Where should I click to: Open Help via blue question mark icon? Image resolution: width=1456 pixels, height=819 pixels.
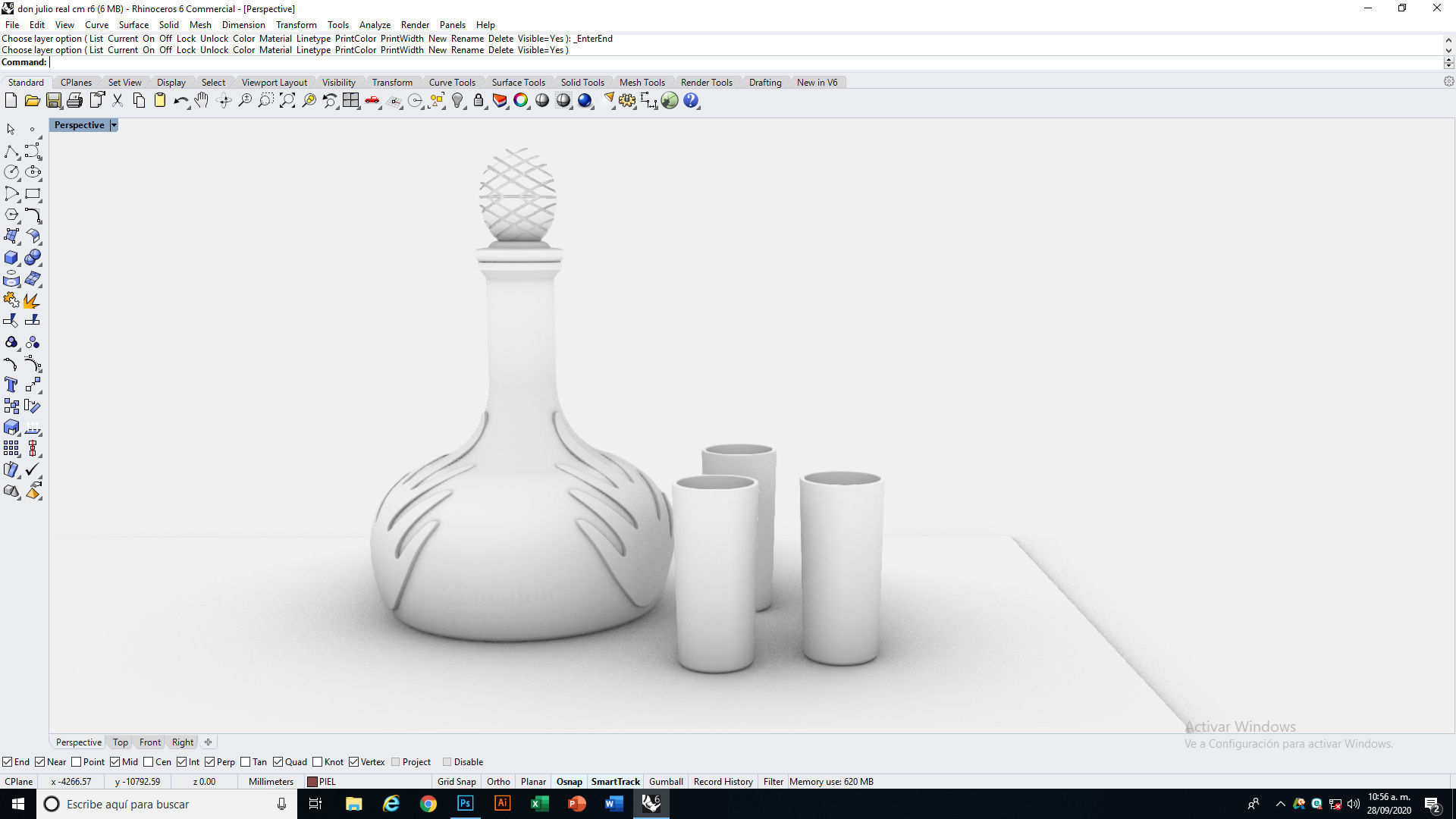tap(691, 100)
